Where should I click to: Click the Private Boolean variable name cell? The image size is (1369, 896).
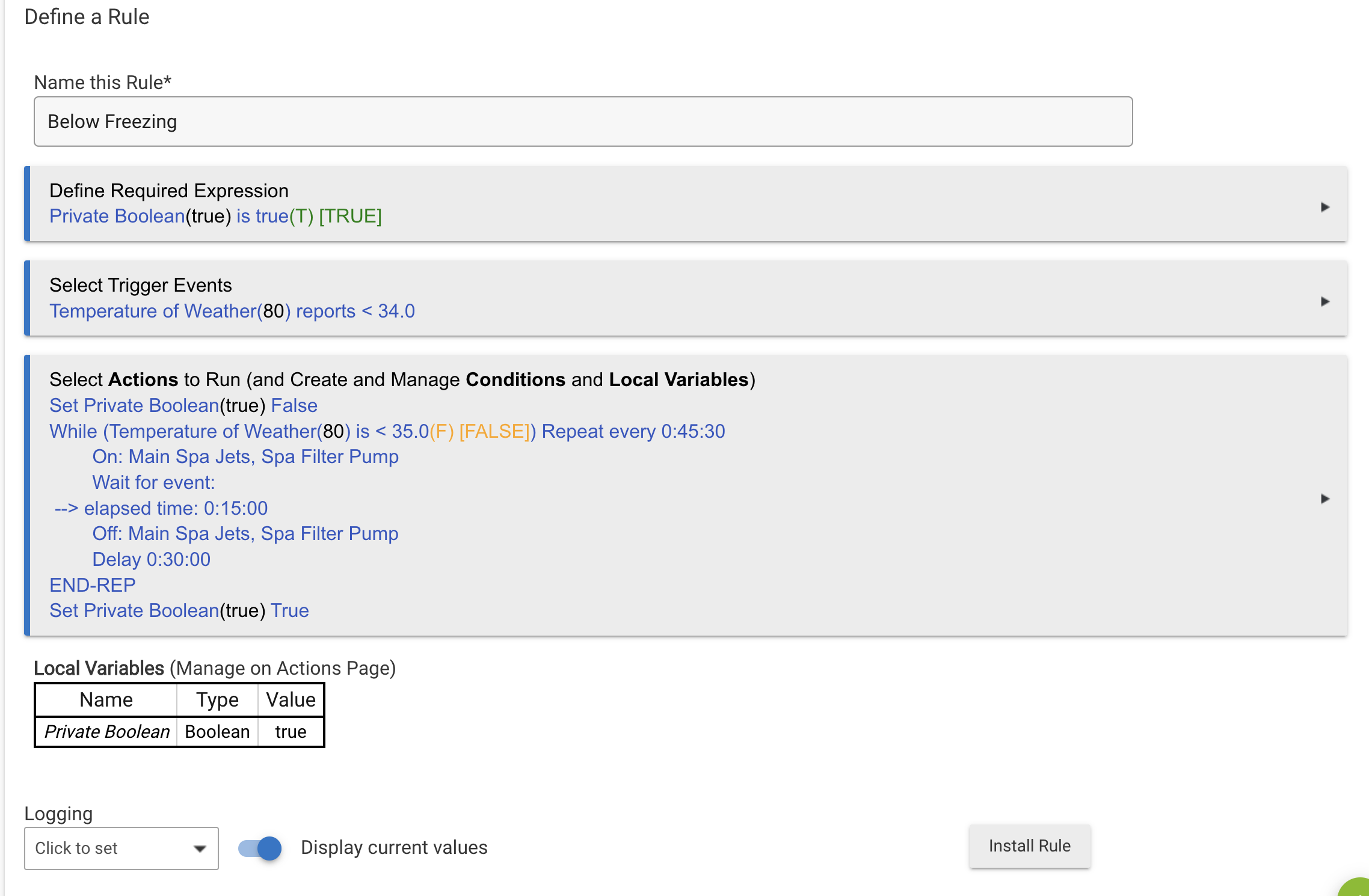tap(107, 731)
